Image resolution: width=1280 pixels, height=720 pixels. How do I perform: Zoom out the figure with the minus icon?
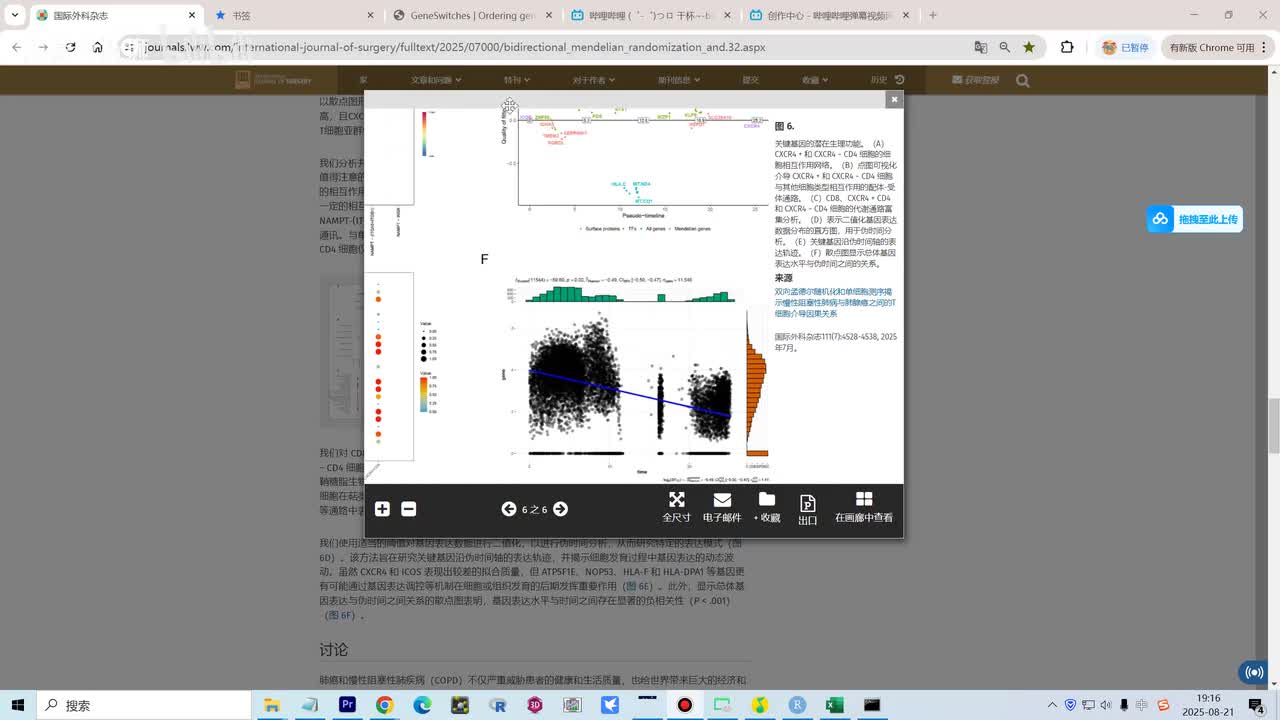(x=408, y=509)
